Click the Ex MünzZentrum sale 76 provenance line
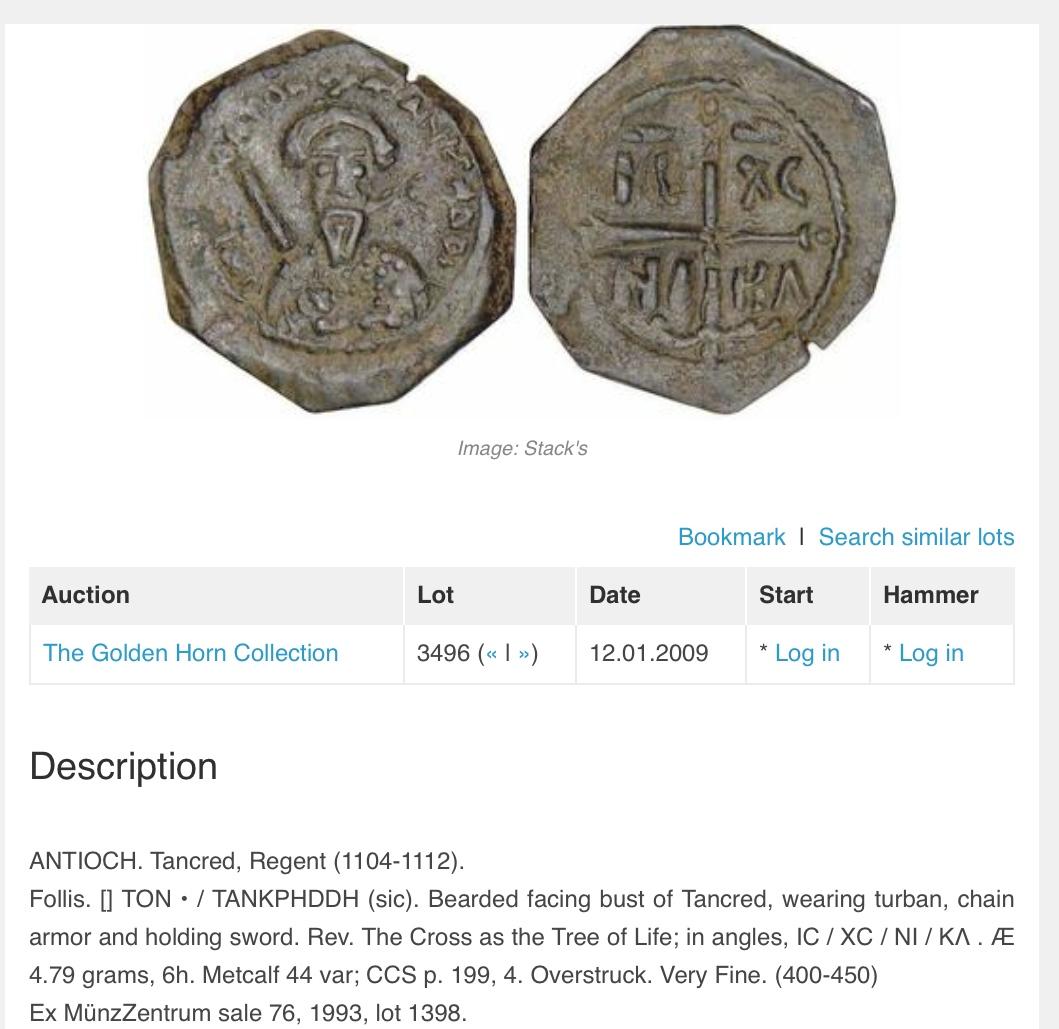1059x1029 pixels. [248, 1013]
